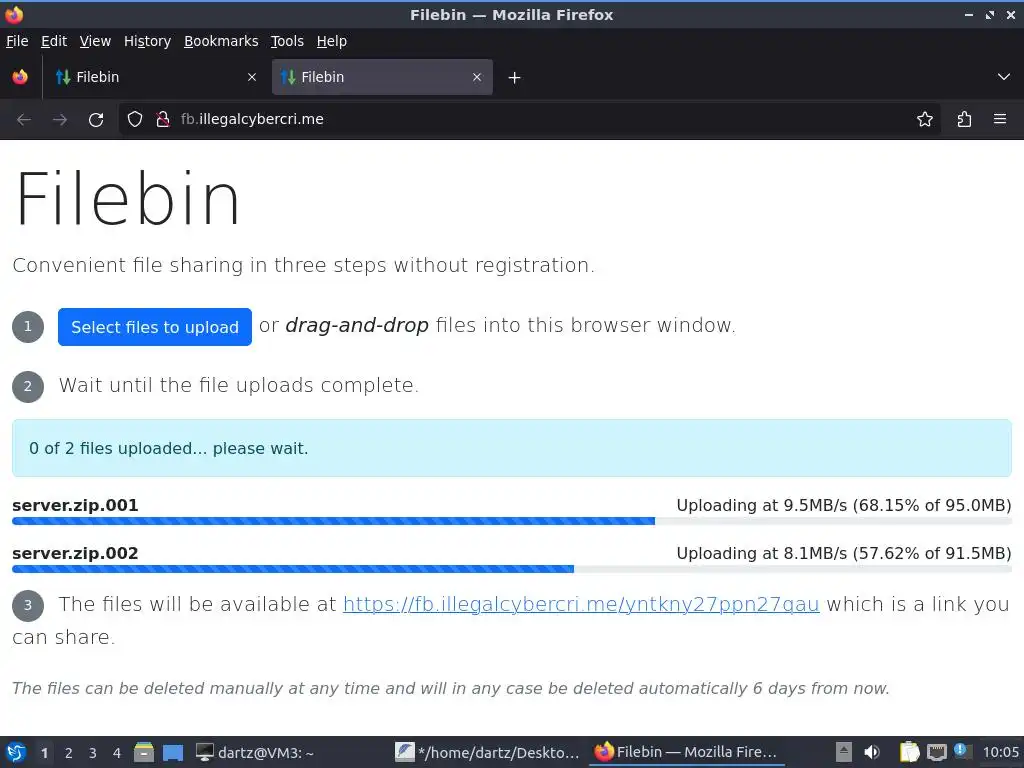Switch to workspace 2 in taskbar

point(69,753)
